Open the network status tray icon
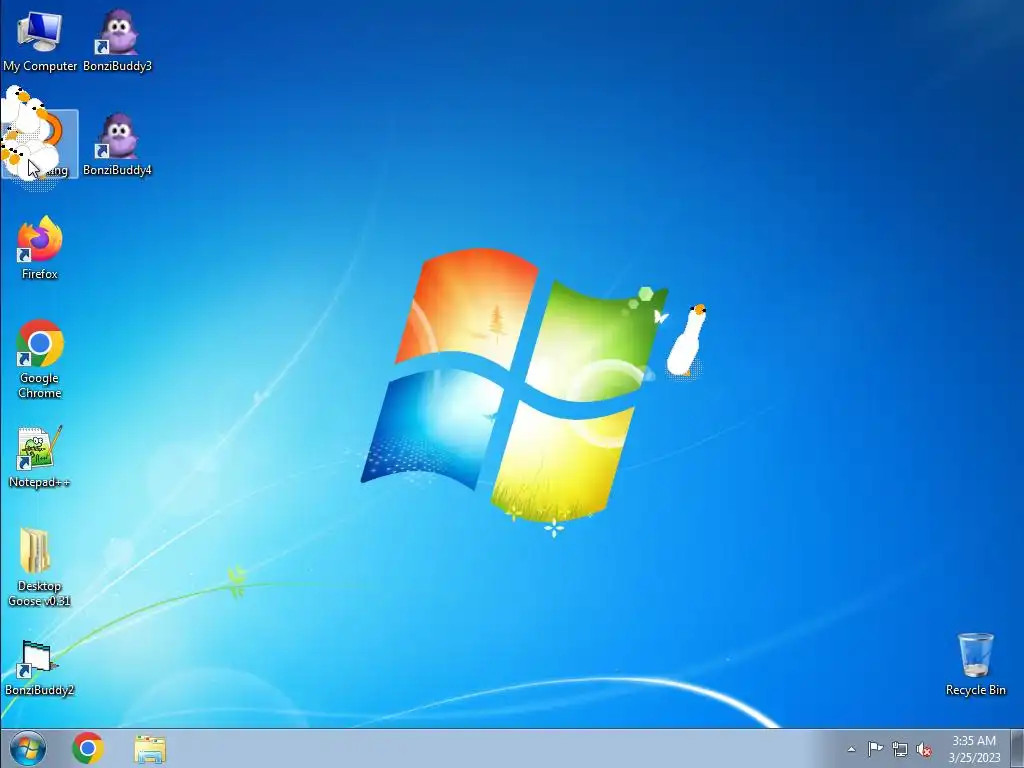 900,750
